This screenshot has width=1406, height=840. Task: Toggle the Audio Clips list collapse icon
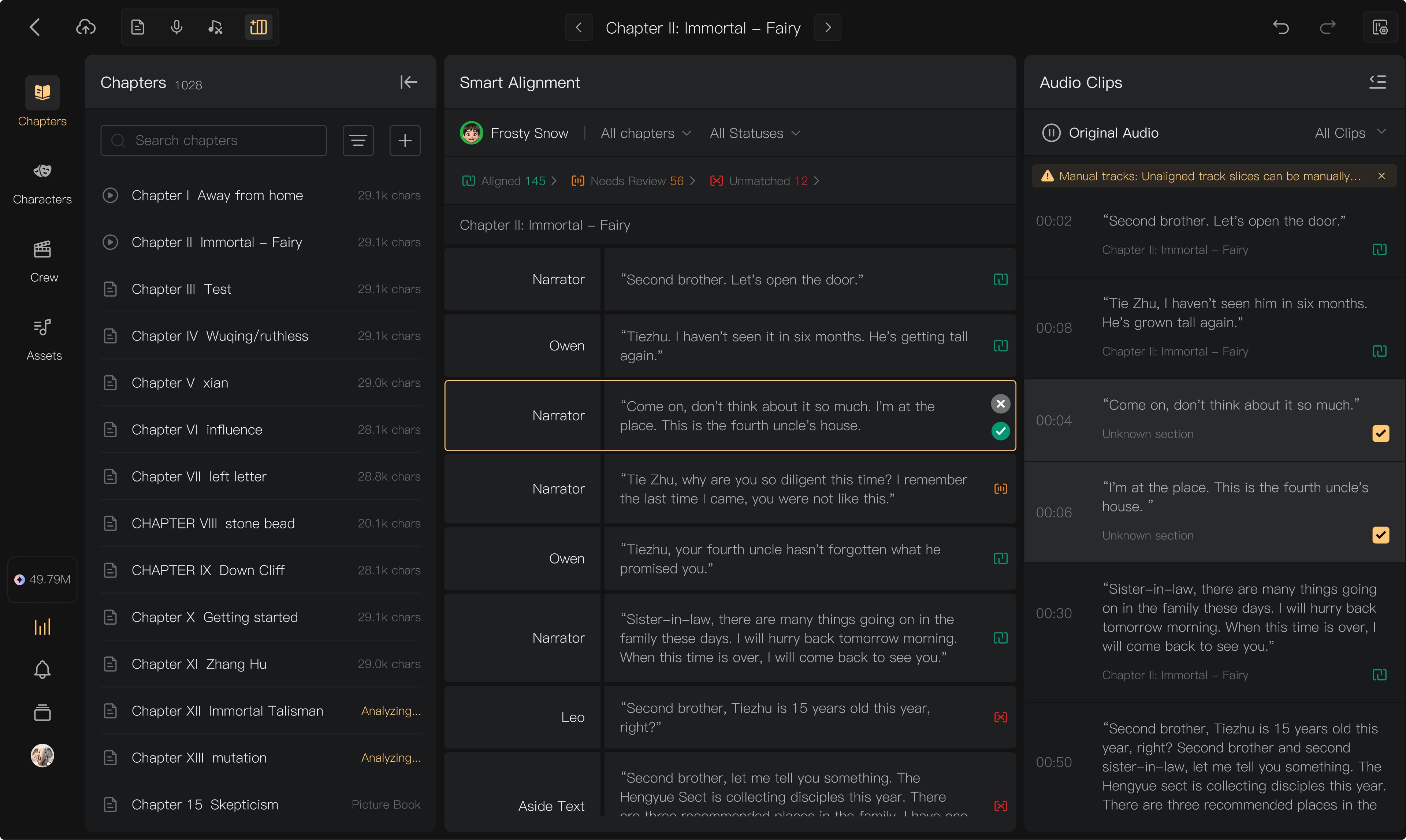click(1378, 82)
